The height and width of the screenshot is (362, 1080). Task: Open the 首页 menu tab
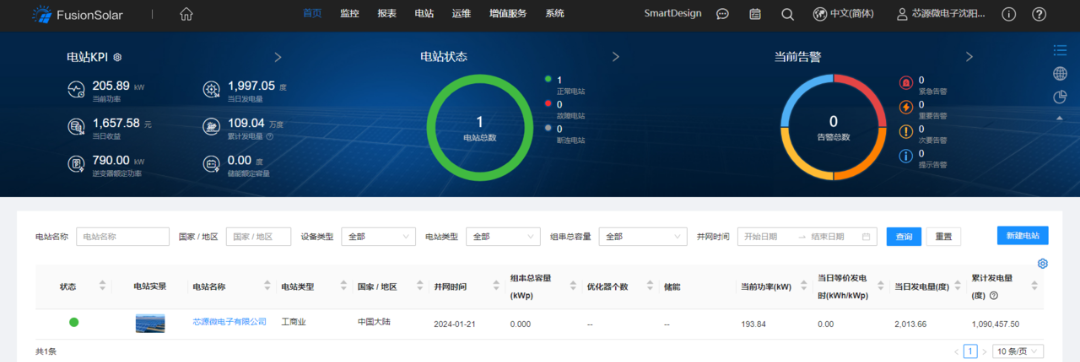coord(312,13)
